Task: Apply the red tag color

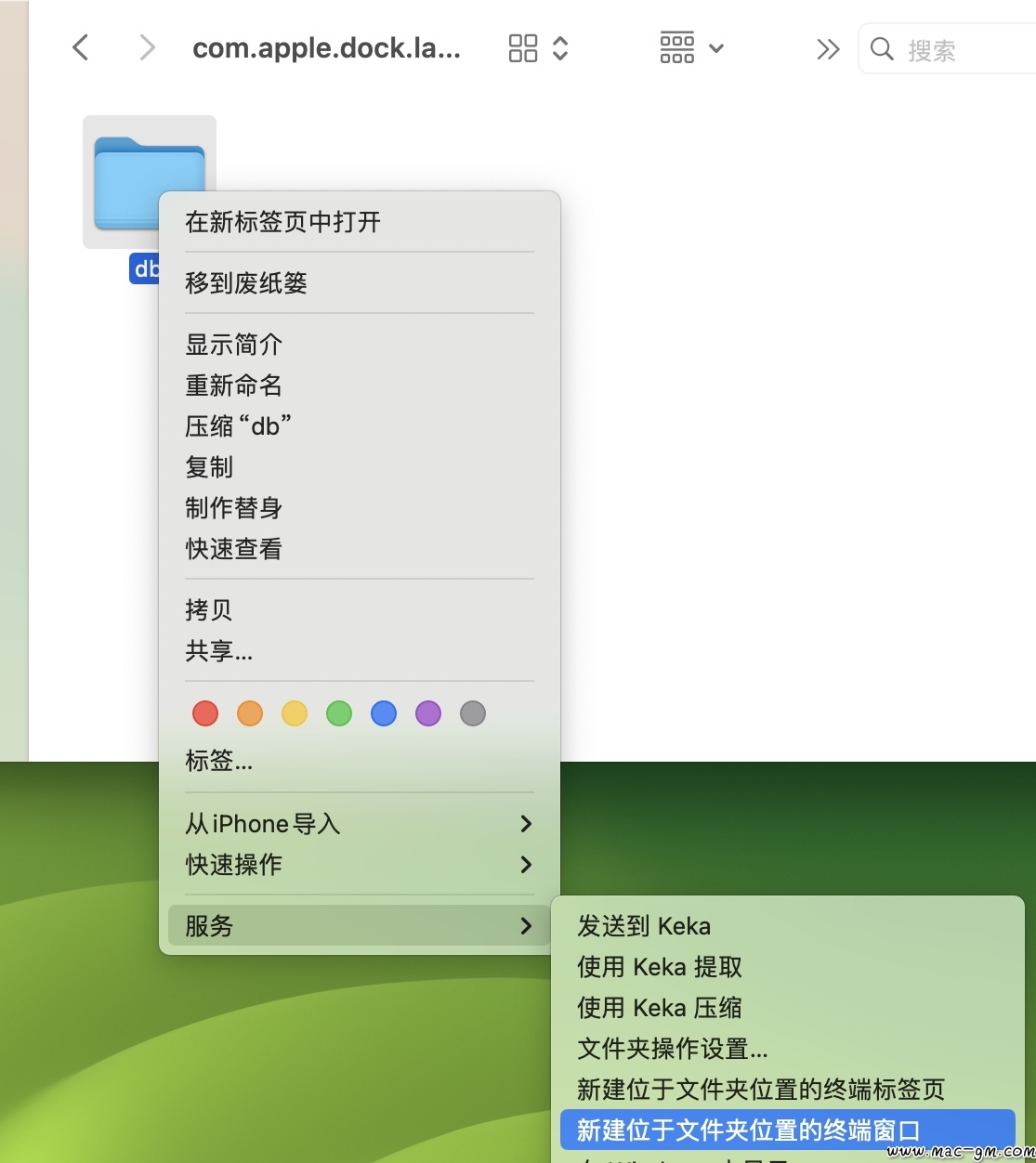Action: pos(205,713)
